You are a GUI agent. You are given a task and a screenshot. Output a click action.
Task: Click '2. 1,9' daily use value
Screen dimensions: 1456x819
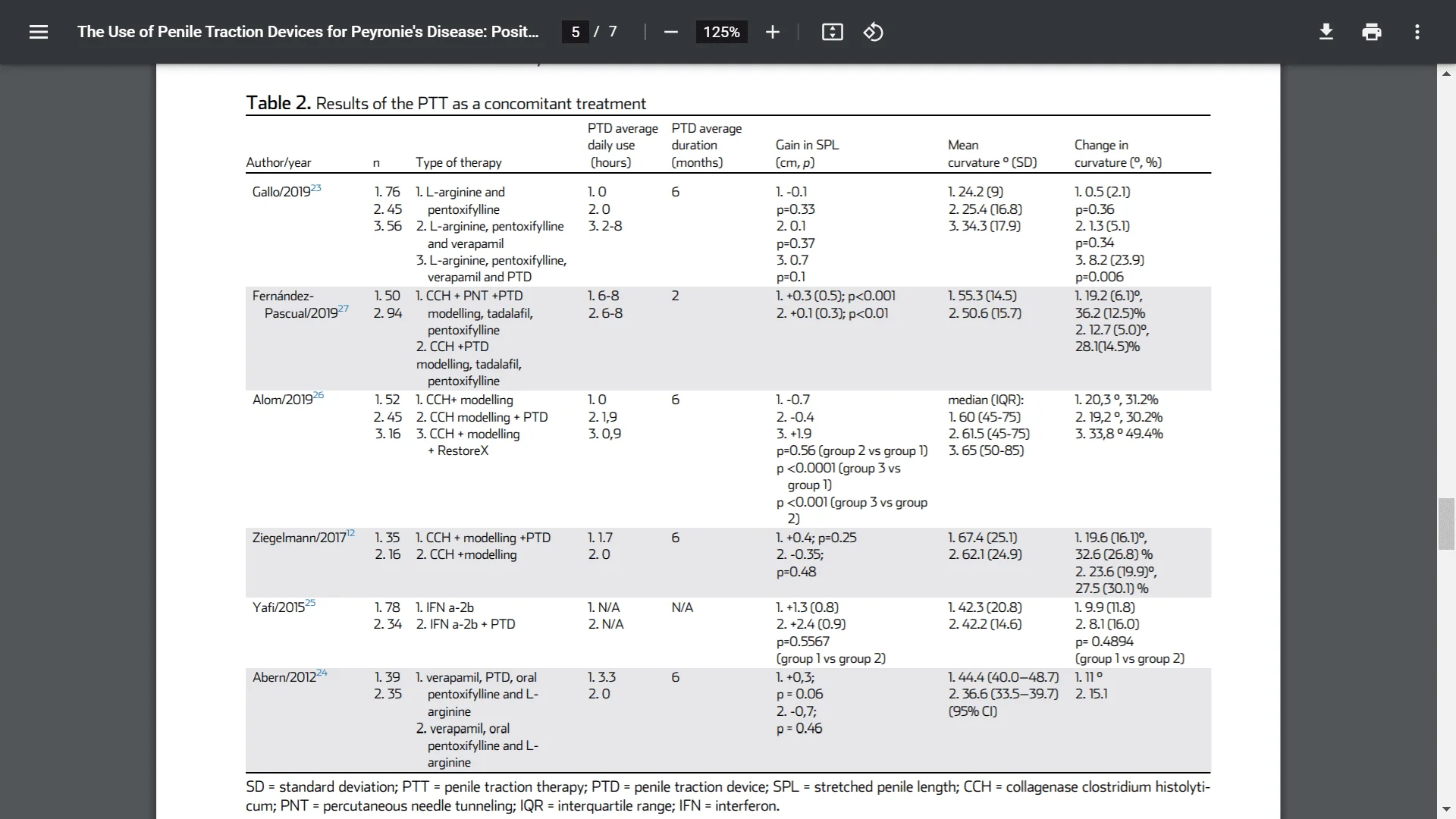(x=603, y=417)
